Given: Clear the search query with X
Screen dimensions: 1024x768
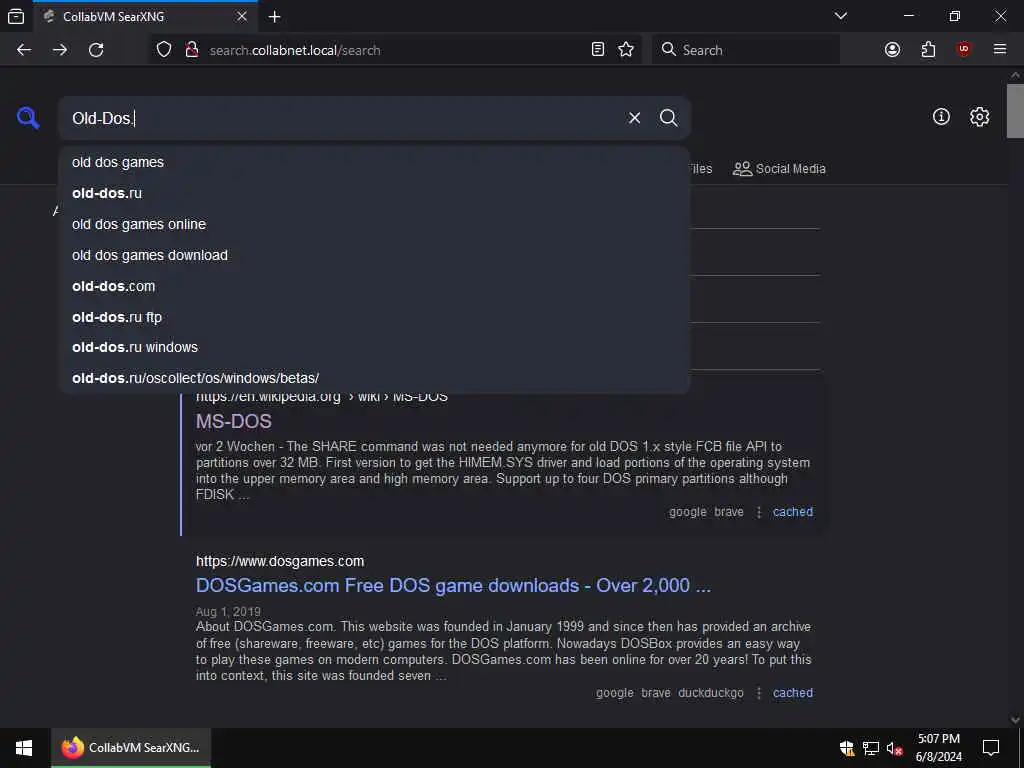Looking at the screenshot, I should click(634, 118).
